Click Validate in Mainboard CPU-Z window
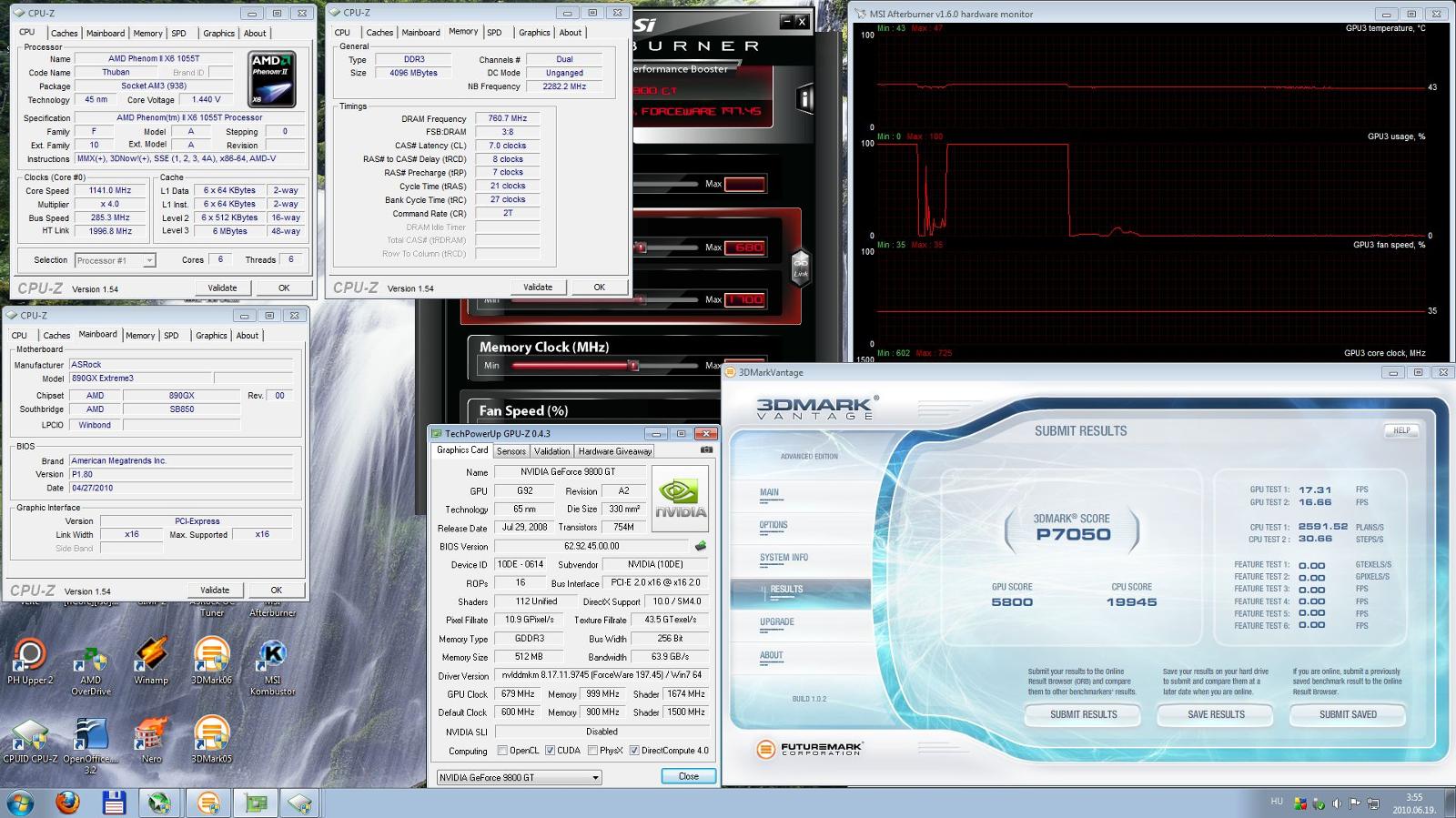Image resolution: width=1456 pixels, height=818 pixels. click(x=215, y=590)
